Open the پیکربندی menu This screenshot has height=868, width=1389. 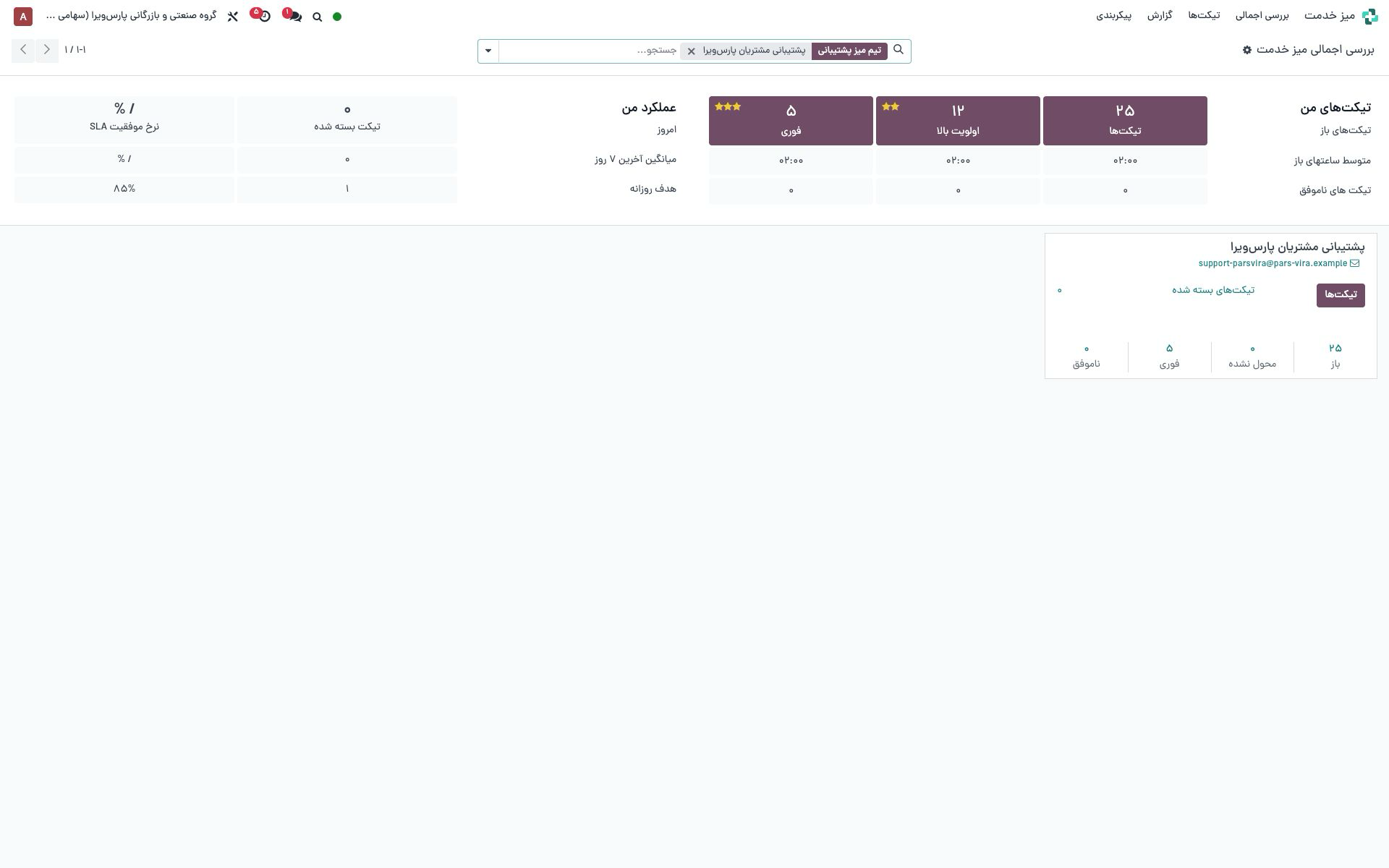[1113, 15]
